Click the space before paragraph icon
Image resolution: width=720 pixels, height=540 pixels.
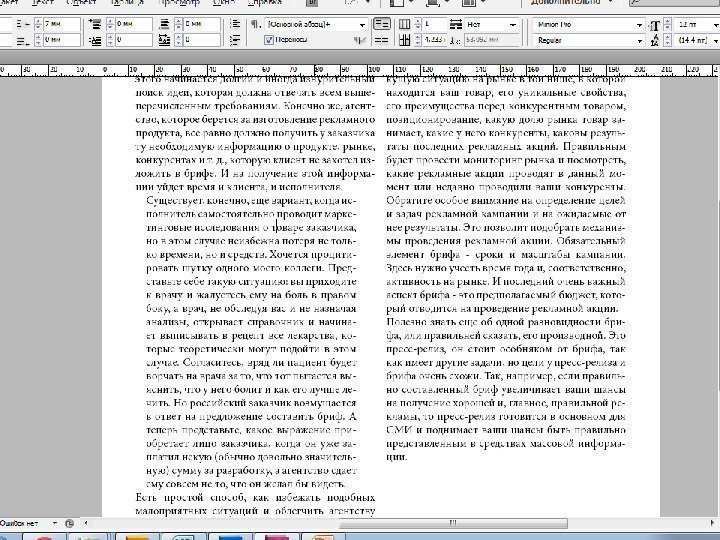tap(95, 24)
